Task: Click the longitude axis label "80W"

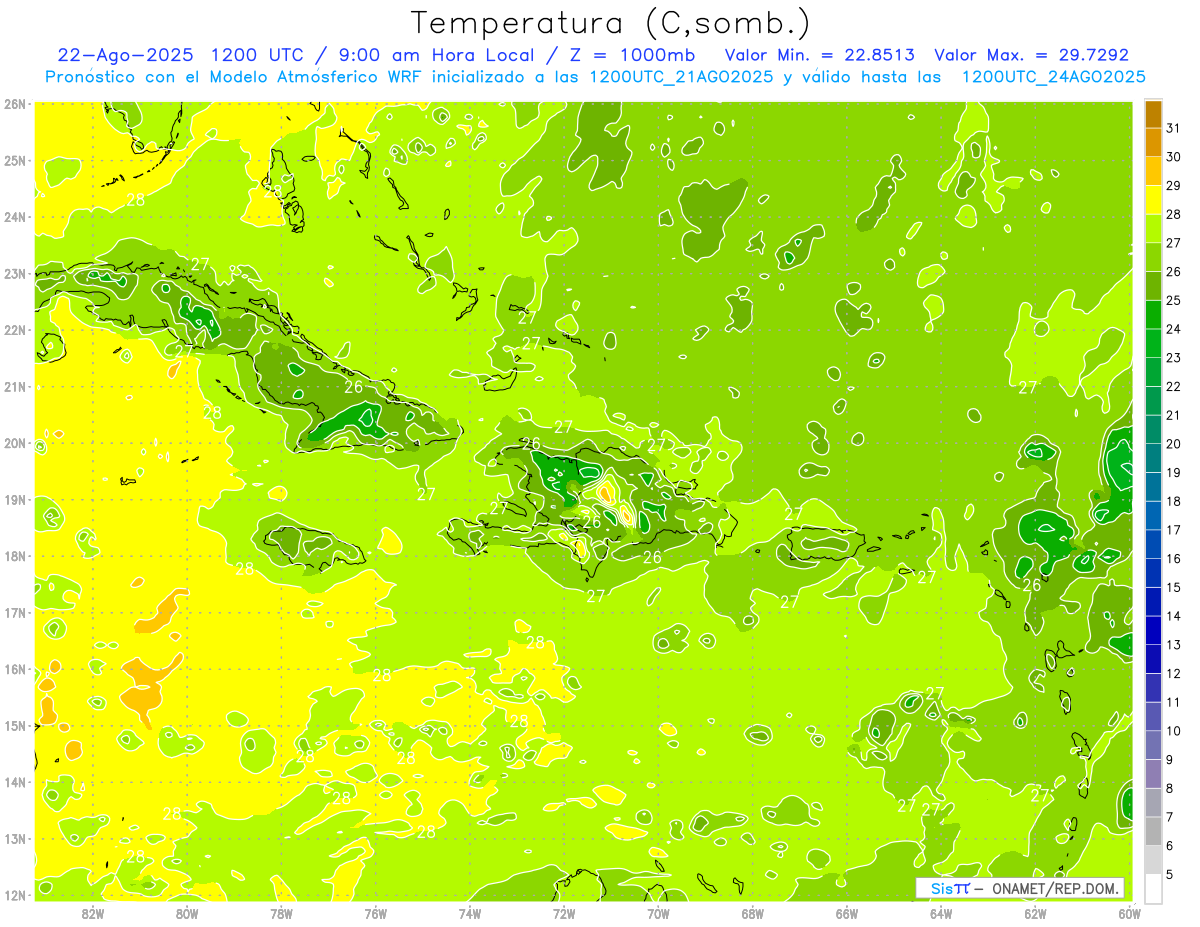Action: click(187, 913)
